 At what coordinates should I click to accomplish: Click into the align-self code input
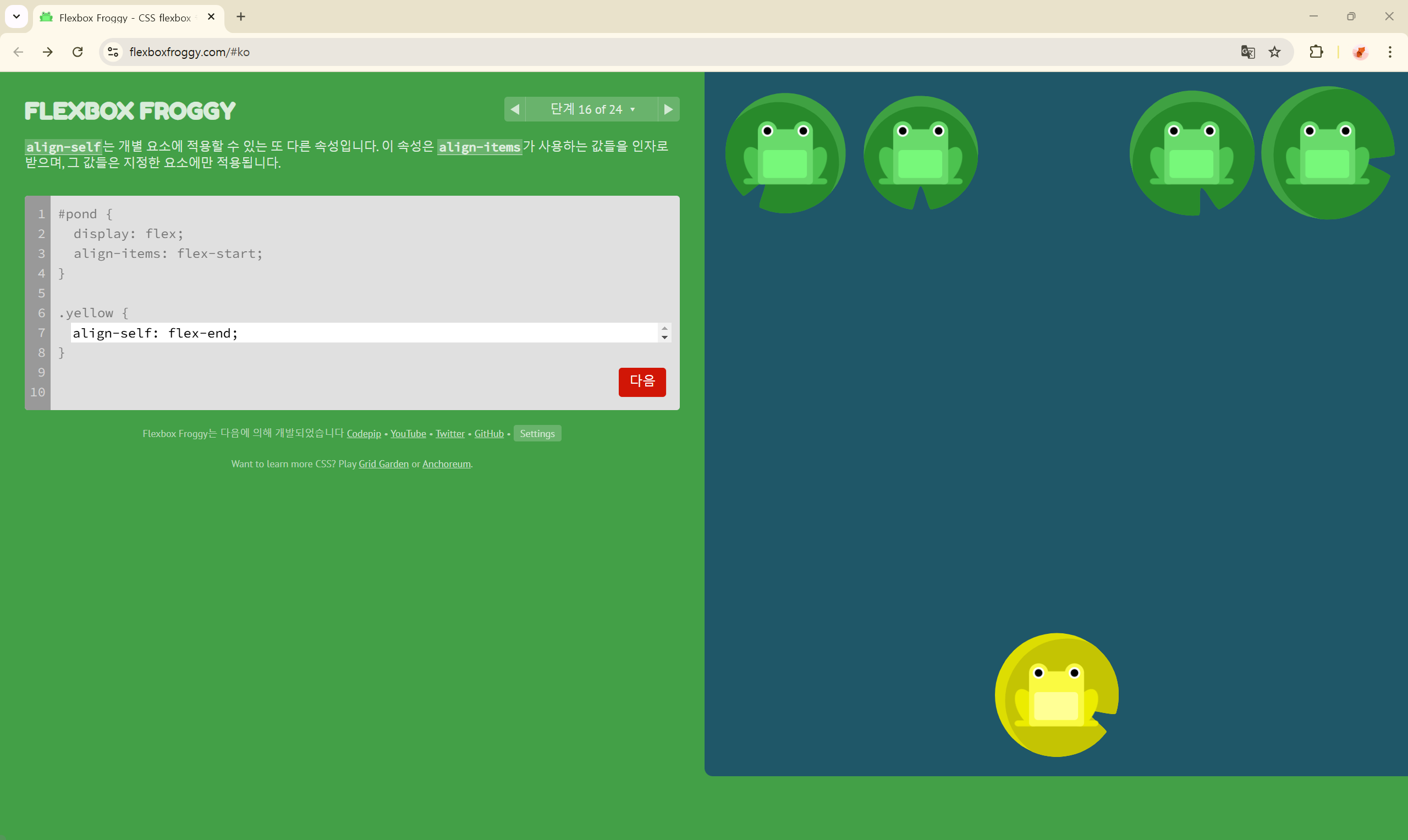coord(362,333)
